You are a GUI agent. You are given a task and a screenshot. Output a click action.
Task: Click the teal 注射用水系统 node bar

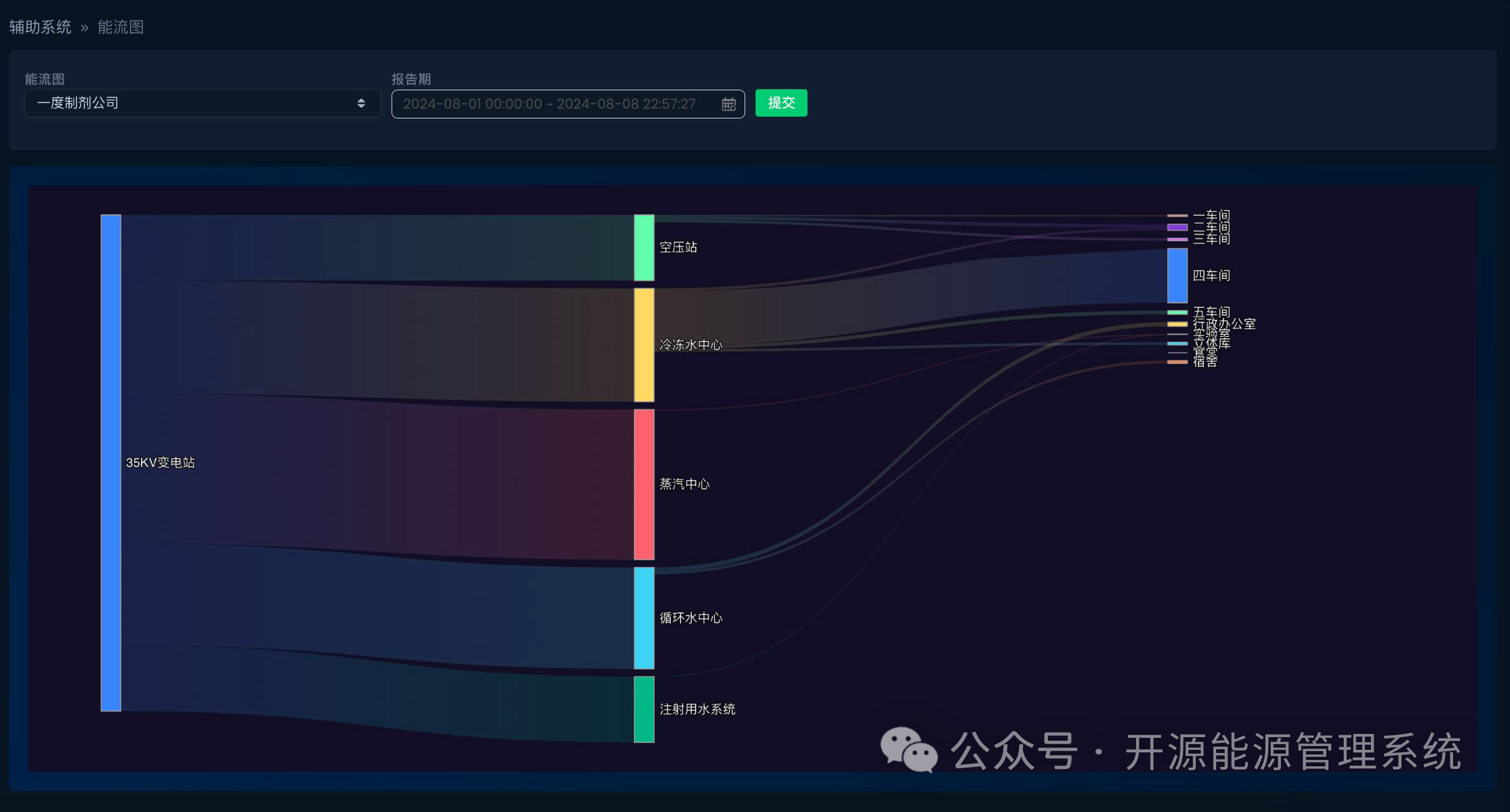click(x=644, y=709)
